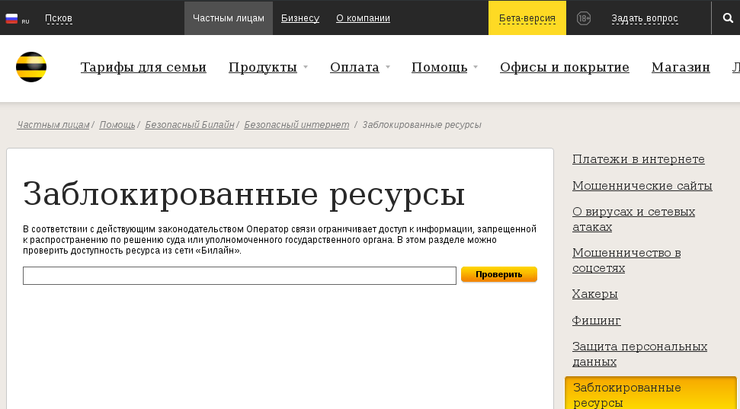Open the О компании section

point(363,18)
